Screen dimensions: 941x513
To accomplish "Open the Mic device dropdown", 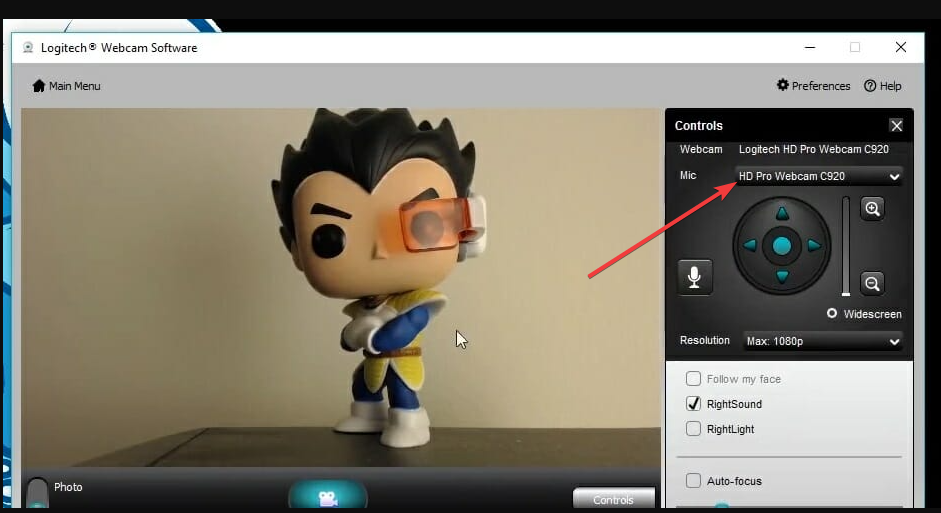I will (819, 176).
